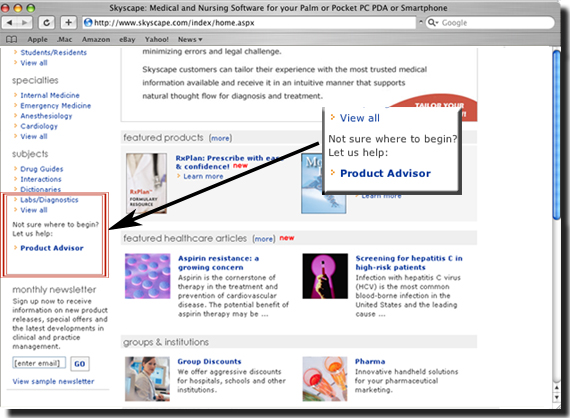Reload the page with the refresh button

pos(47,23)
